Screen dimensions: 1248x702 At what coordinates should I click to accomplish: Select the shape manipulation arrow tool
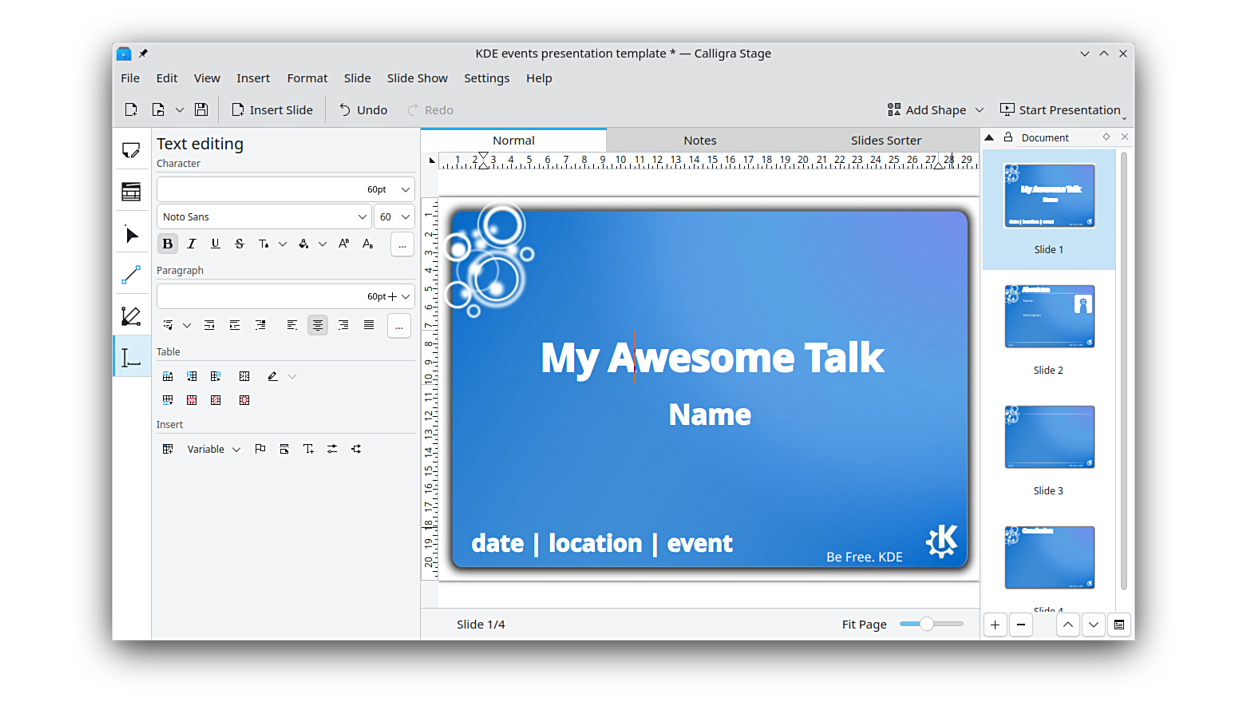point(131,236)
